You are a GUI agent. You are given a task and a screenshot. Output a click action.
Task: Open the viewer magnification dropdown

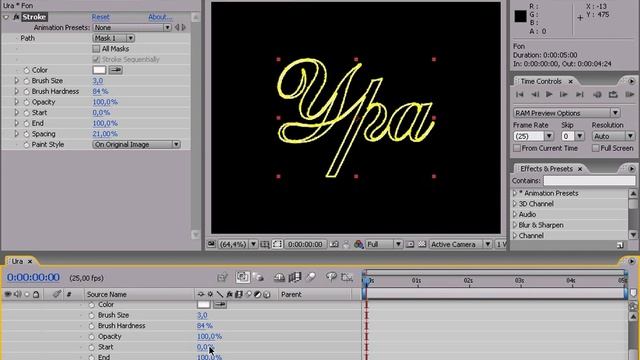tap(238, 244)
